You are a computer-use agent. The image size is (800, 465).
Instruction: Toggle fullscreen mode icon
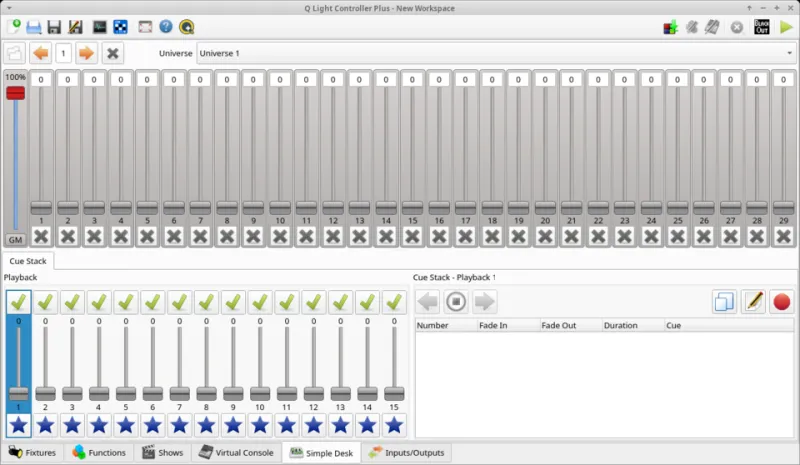point(145,27)
